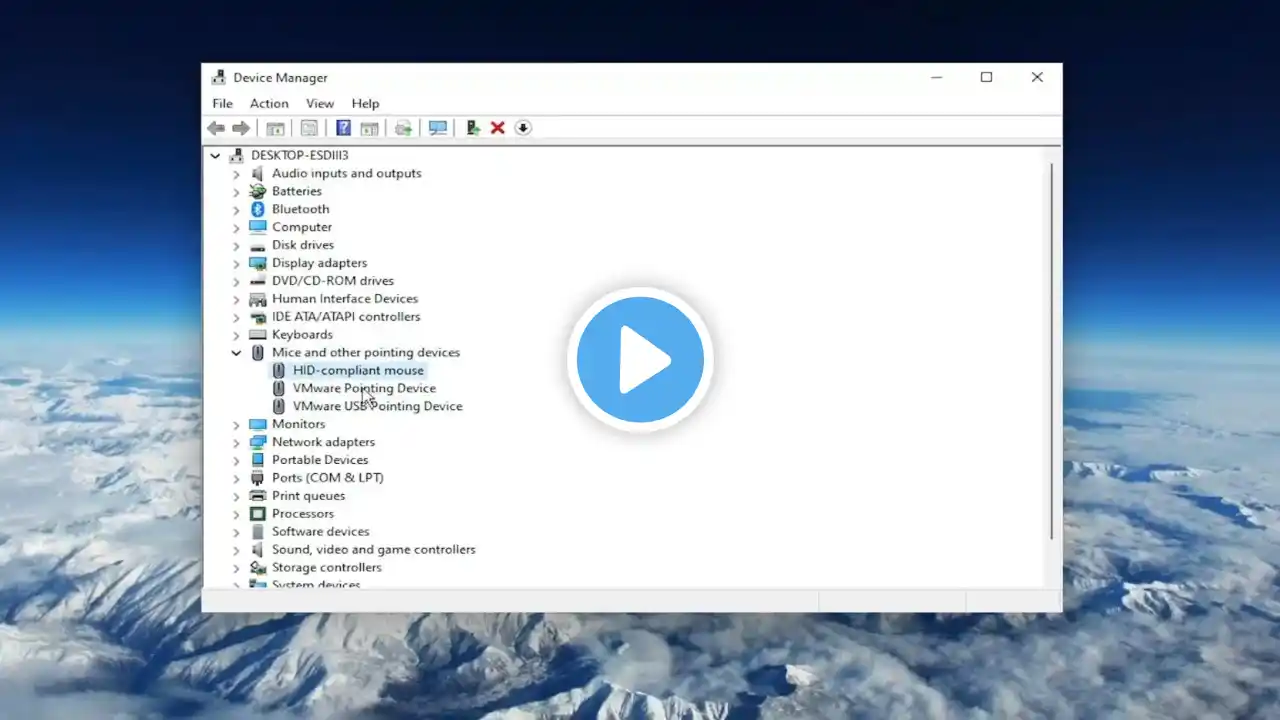The width and height of the screenshot is (1280, 720).
Task: Minimize the Device Manager window
Action: pos(937,78)
